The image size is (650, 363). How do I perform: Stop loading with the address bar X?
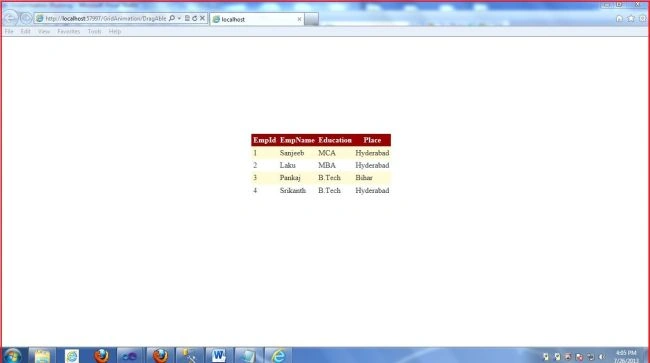[x=202, y=19]
